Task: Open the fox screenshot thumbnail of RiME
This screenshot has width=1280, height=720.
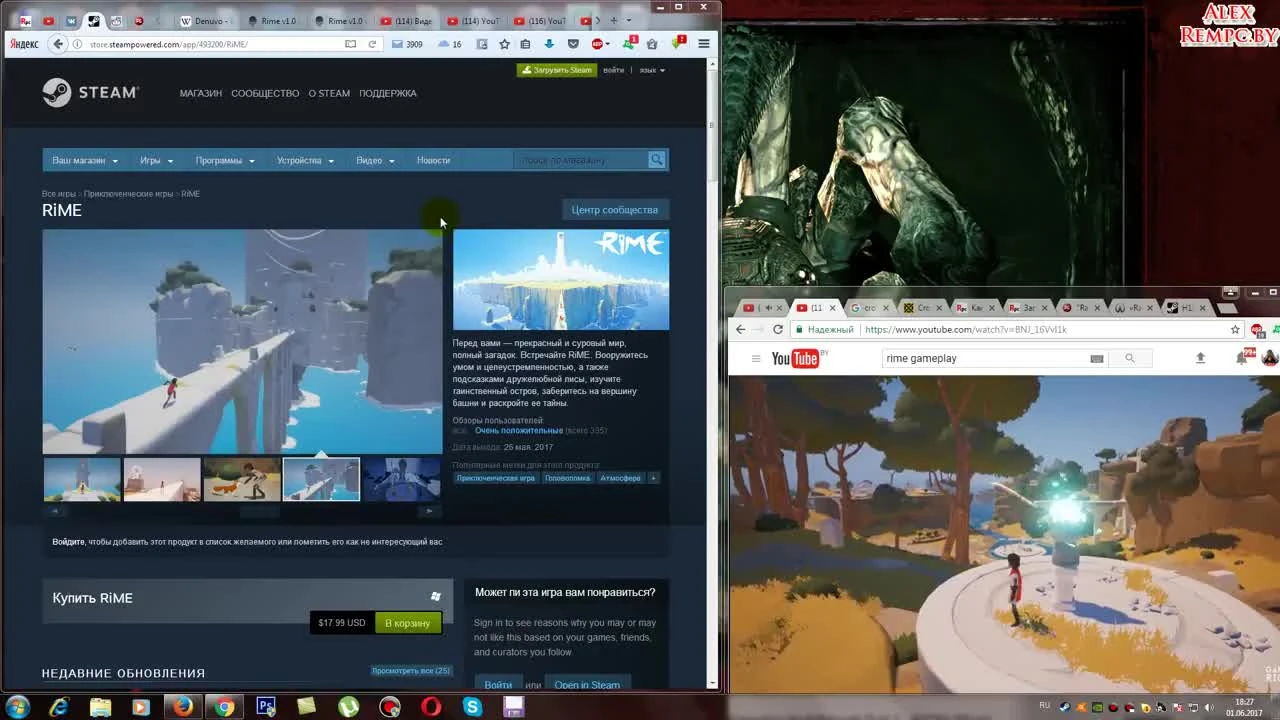Action: click(x=241, y=479)
